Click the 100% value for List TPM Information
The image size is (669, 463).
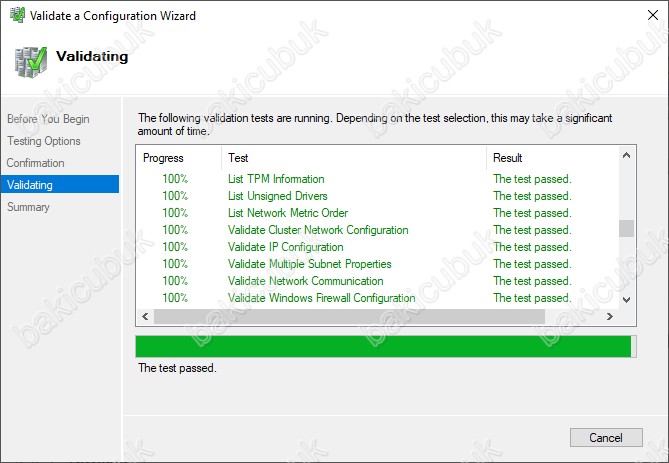175,179
